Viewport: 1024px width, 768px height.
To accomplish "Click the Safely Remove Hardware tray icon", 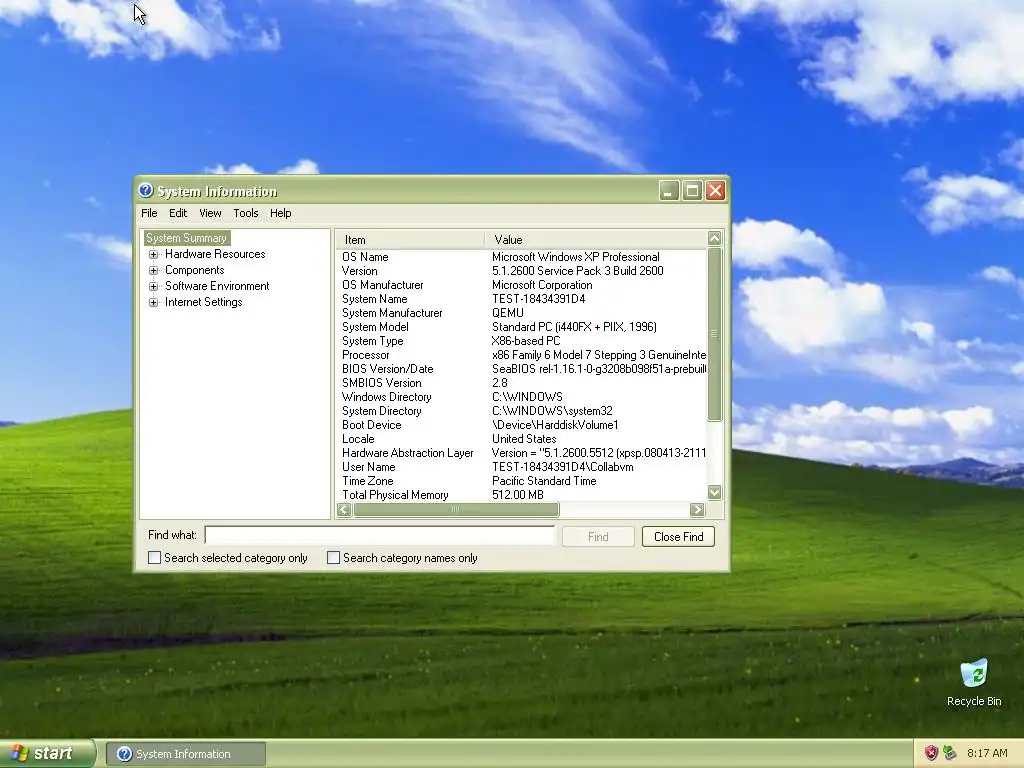I will (x=949, y=753).
